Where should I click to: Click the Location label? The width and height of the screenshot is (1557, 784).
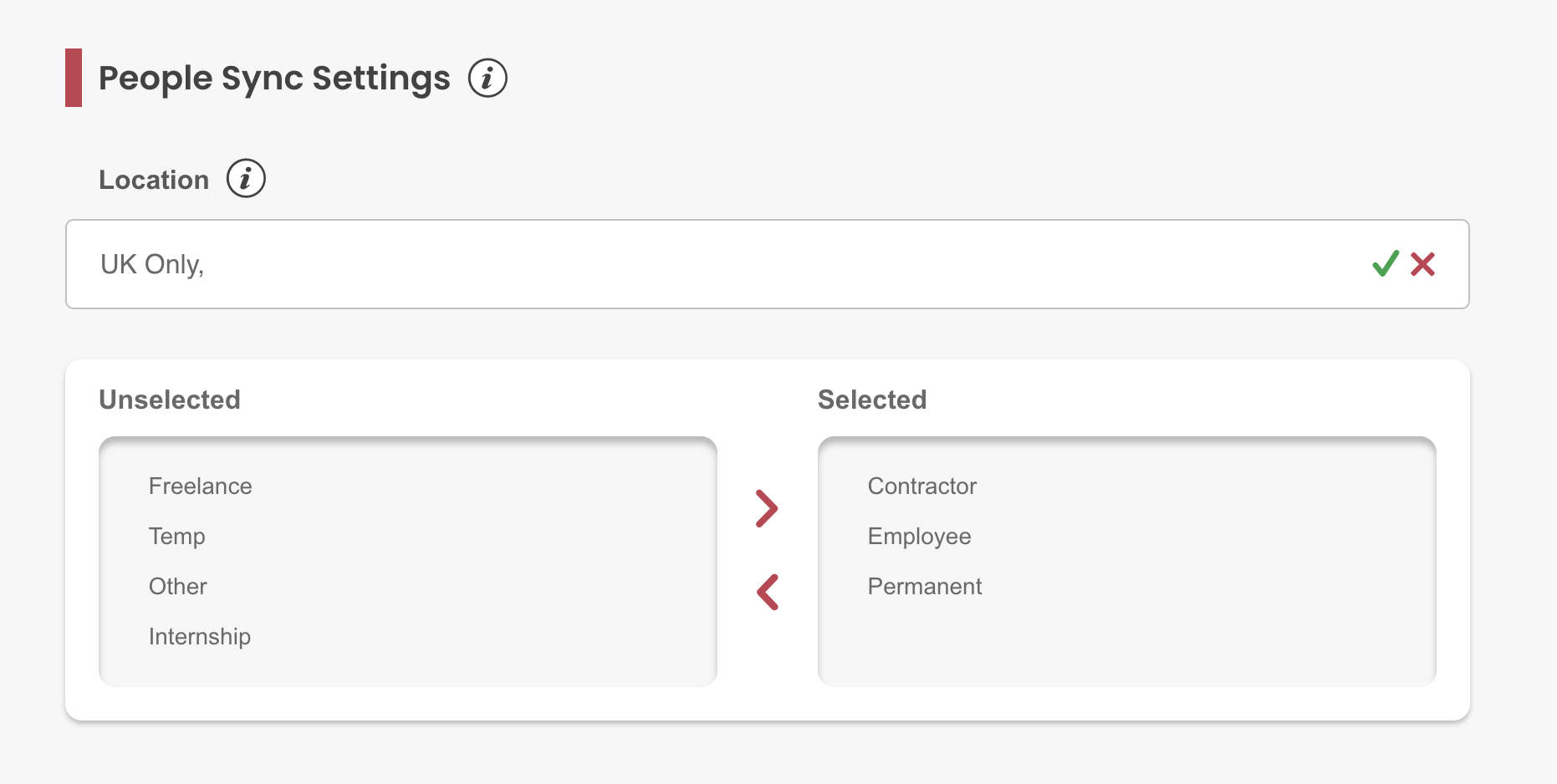(154, 180)
